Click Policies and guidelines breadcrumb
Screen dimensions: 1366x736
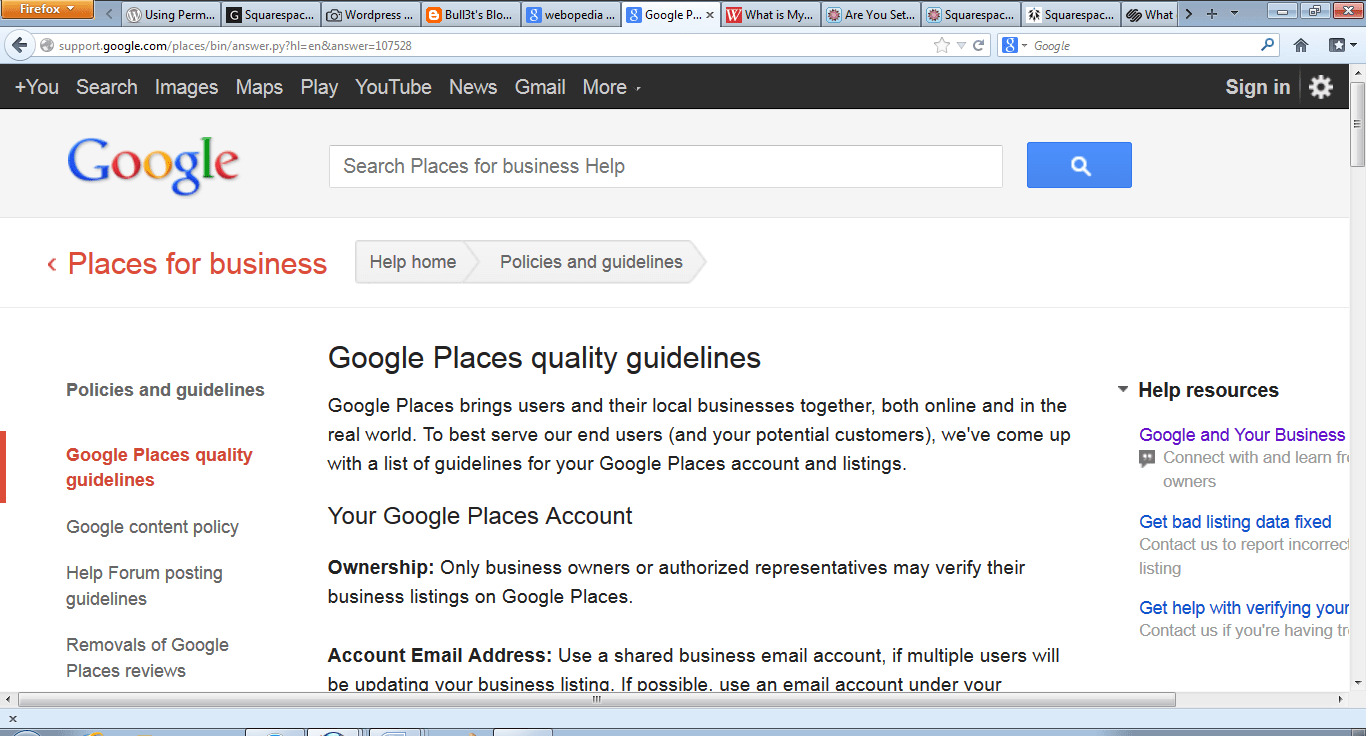[x=591, y=262]
